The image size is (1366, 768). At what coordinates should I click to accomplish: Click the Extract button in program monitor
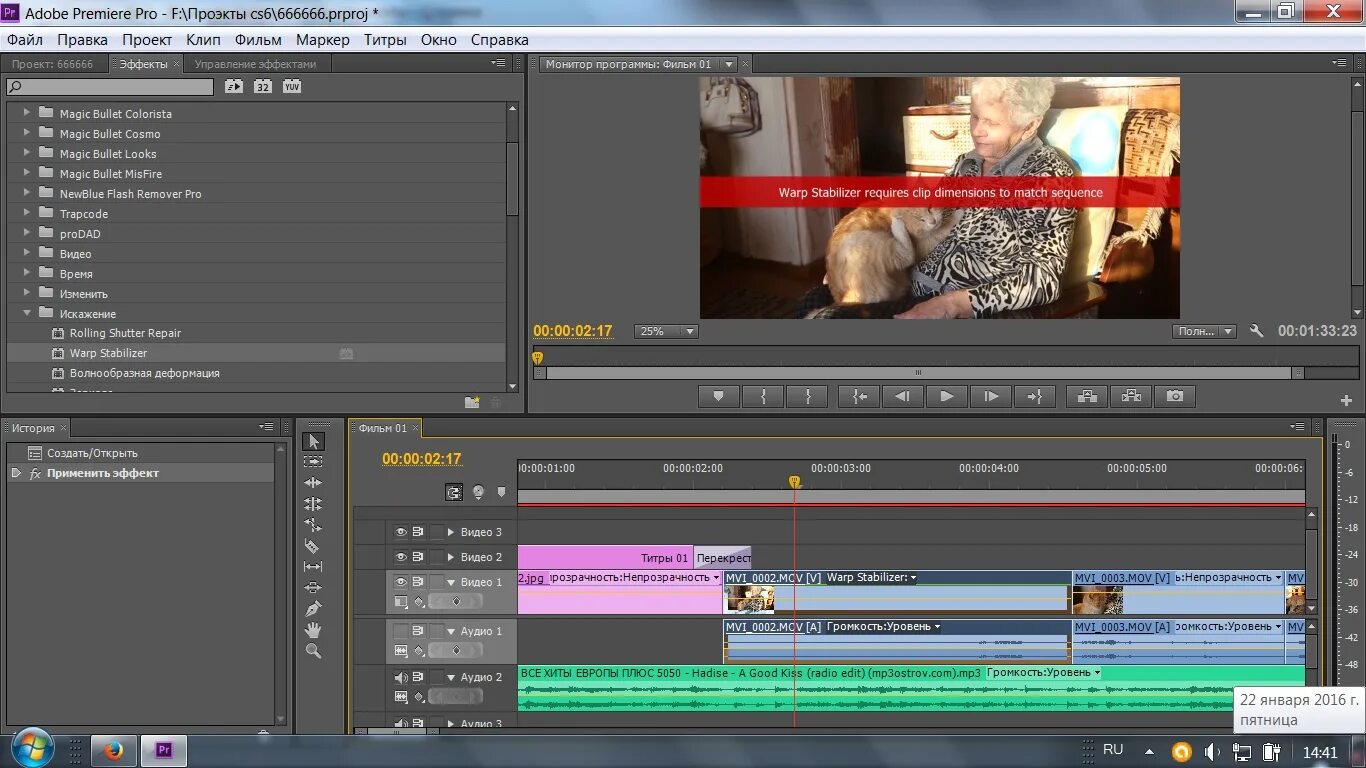coord(1131,396)
